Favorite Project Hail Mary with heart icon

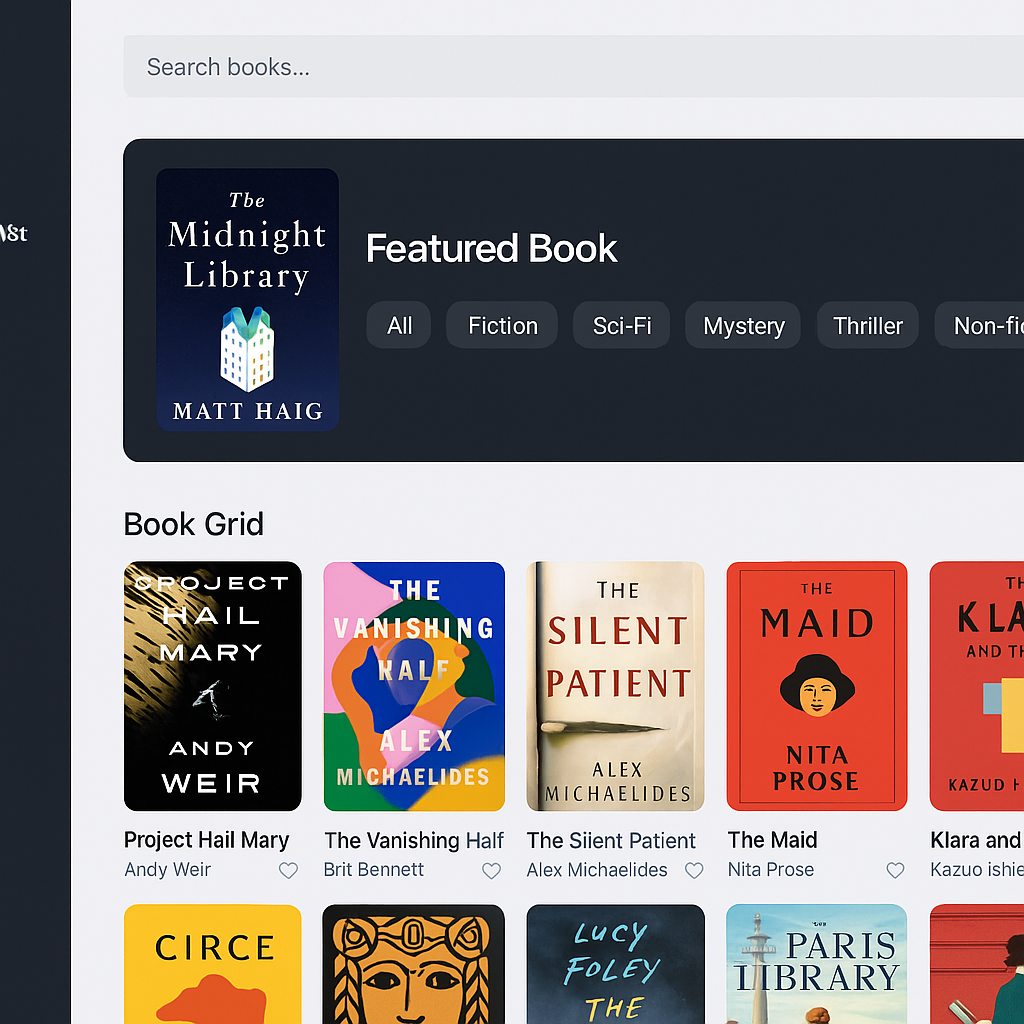click(x=288, y=870)
